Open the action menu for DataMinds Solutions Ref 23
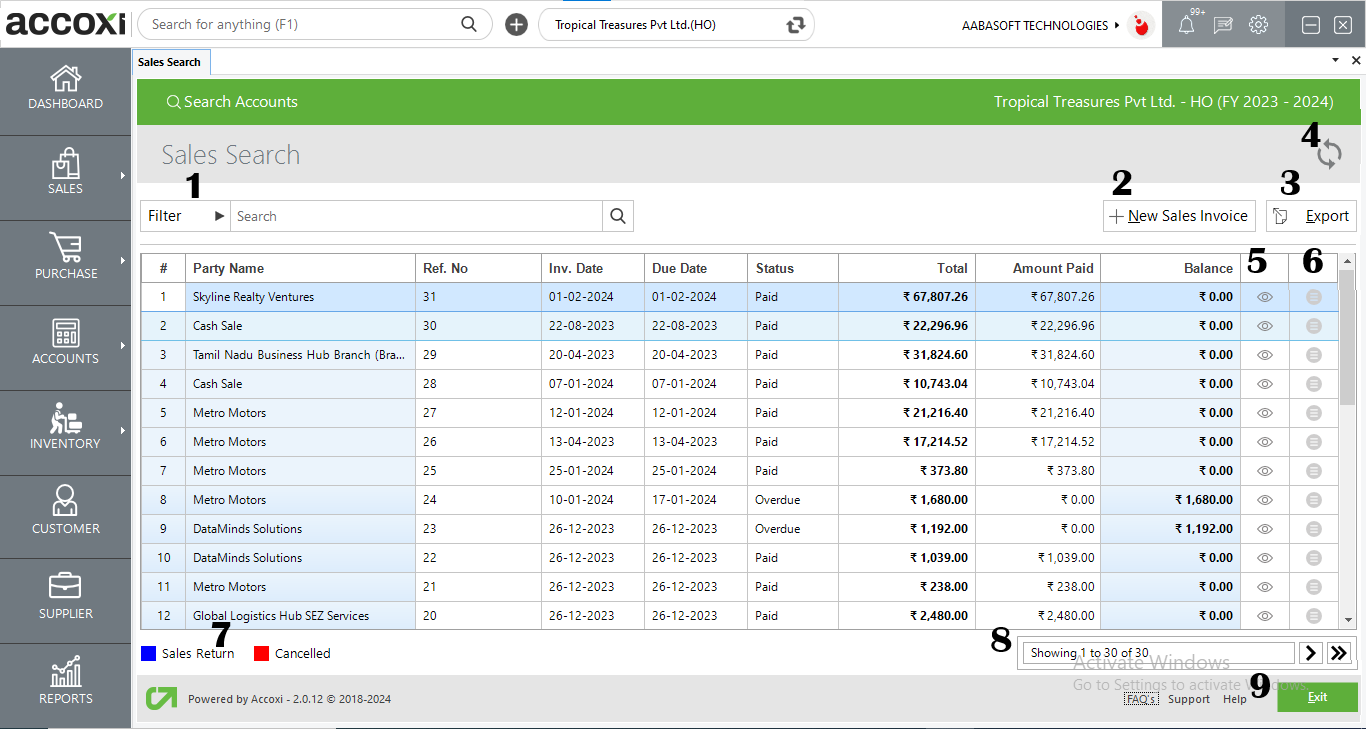This screenshot has height=729, width=1366. (x=1314, y=529)
